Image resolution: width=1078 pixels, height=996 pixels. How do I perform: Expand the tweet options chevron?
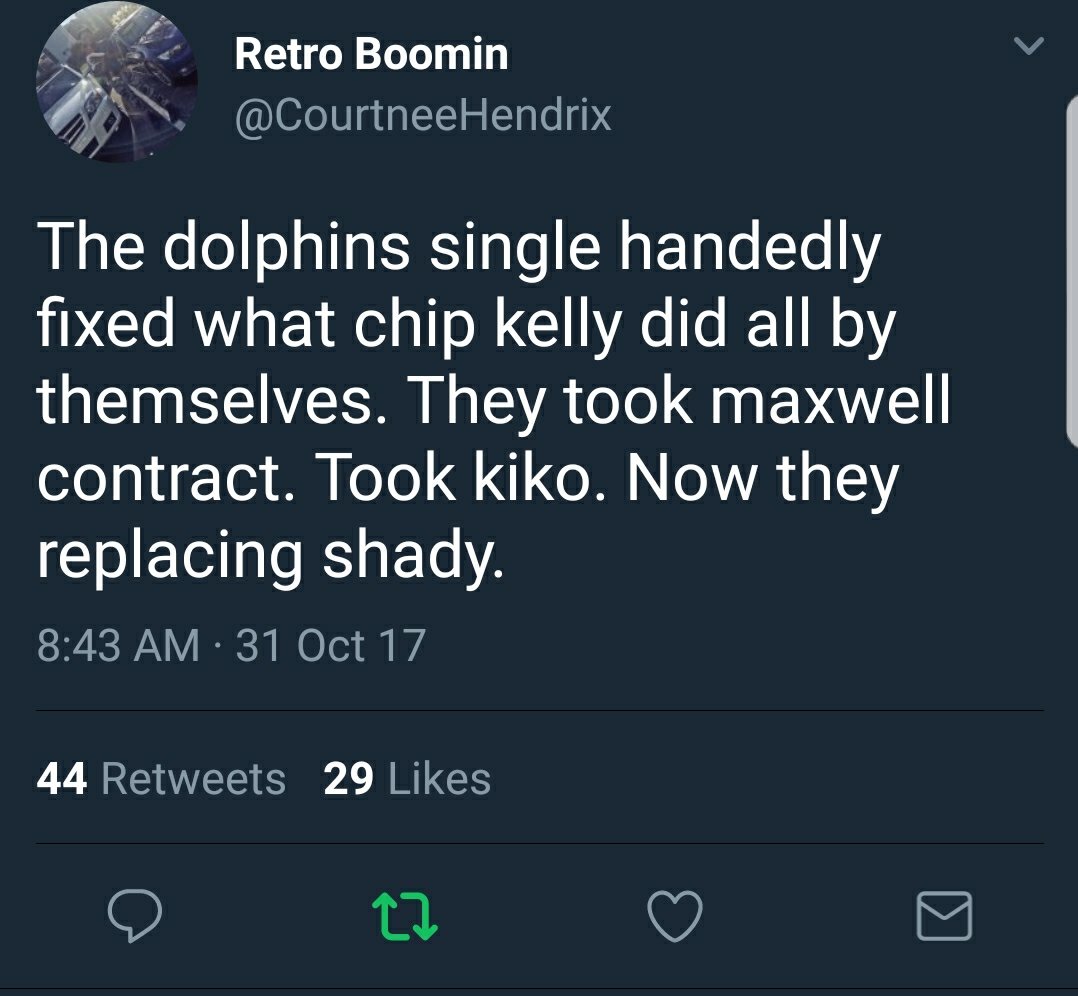click(1029, 47)
